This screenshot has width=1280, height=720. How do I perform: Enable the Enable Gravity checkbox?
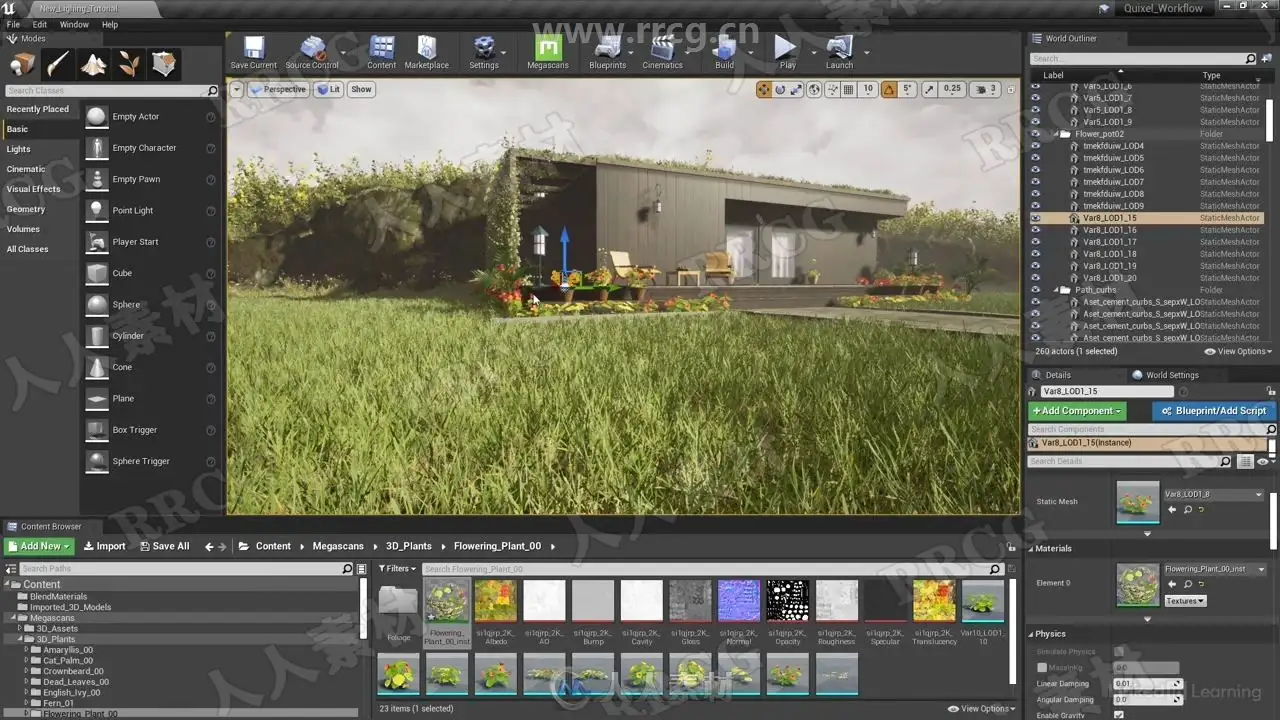point(1119,715)
